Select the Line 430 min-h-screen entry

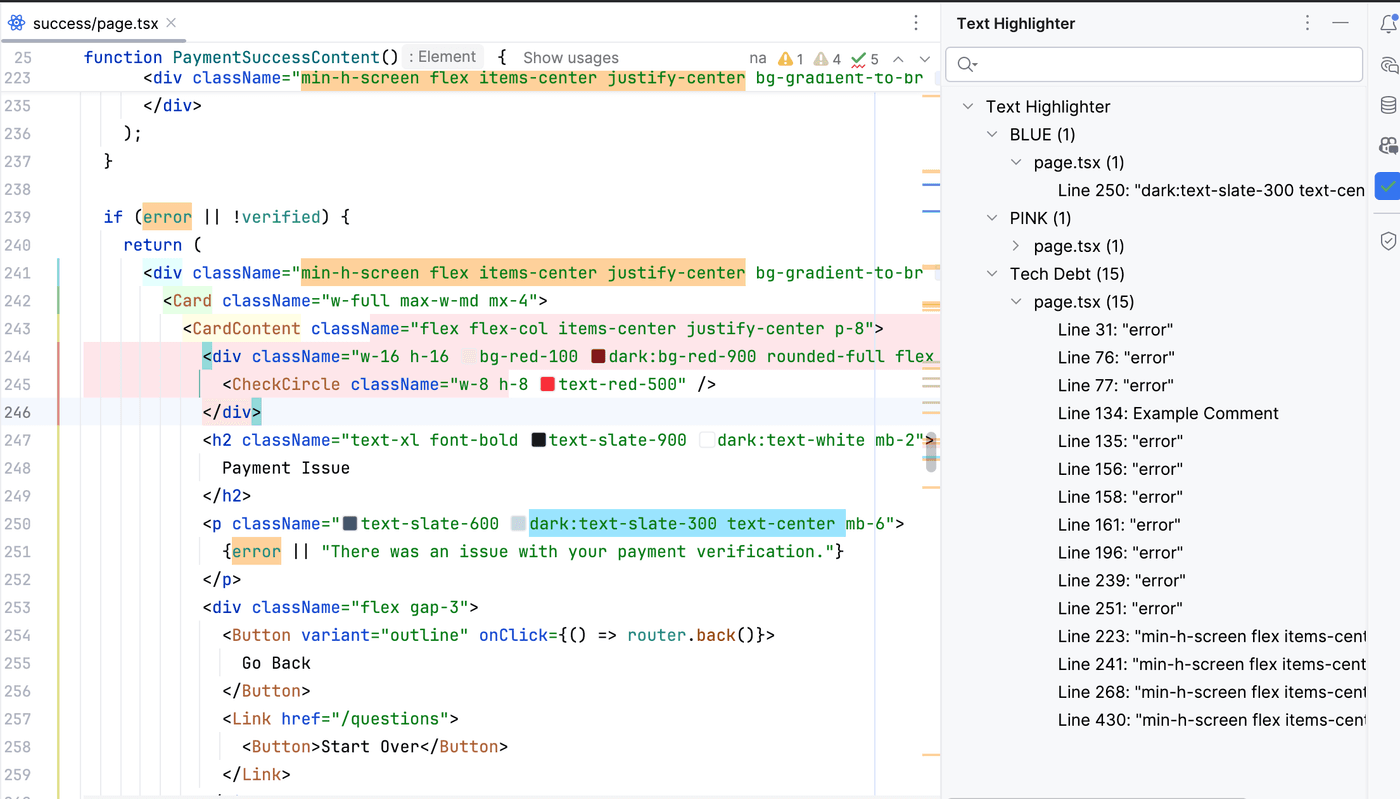[x=1212, y=721]
